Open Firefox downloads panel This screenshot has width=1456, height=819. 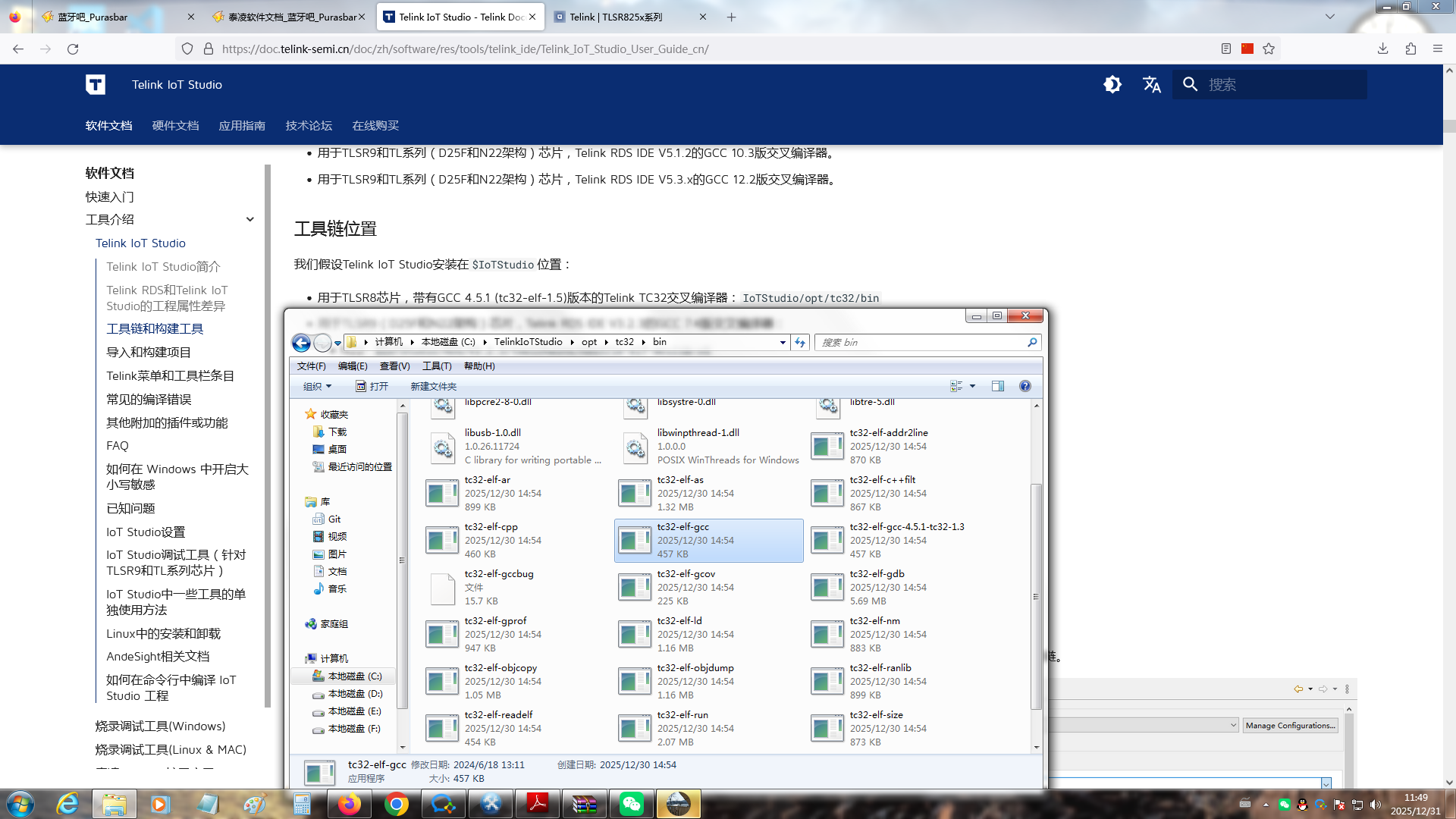tap(1382, 49)
